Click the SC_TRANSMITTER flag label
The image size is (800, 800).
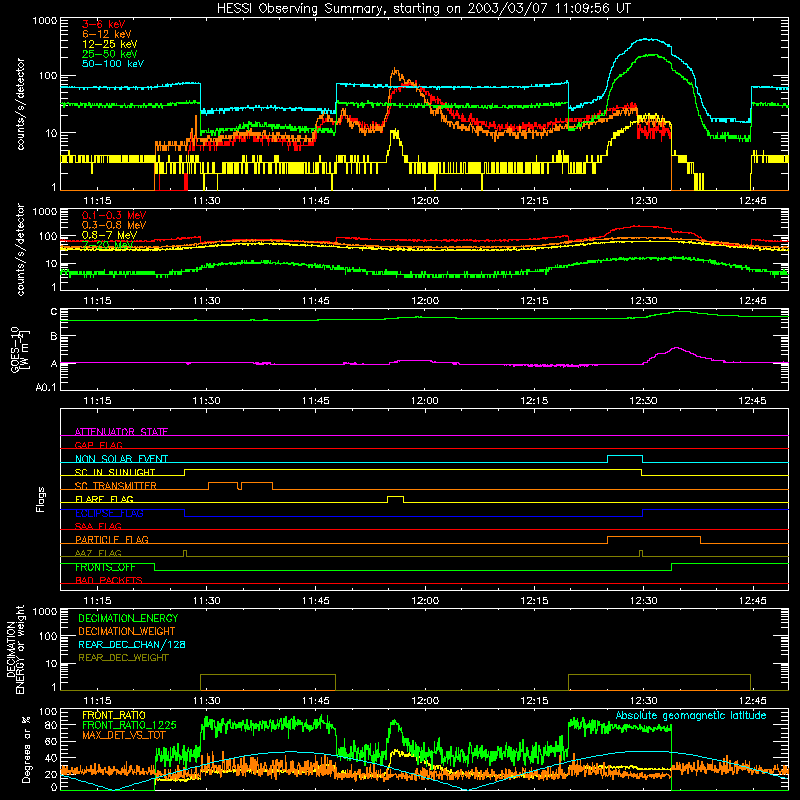[x=116, y=486]
